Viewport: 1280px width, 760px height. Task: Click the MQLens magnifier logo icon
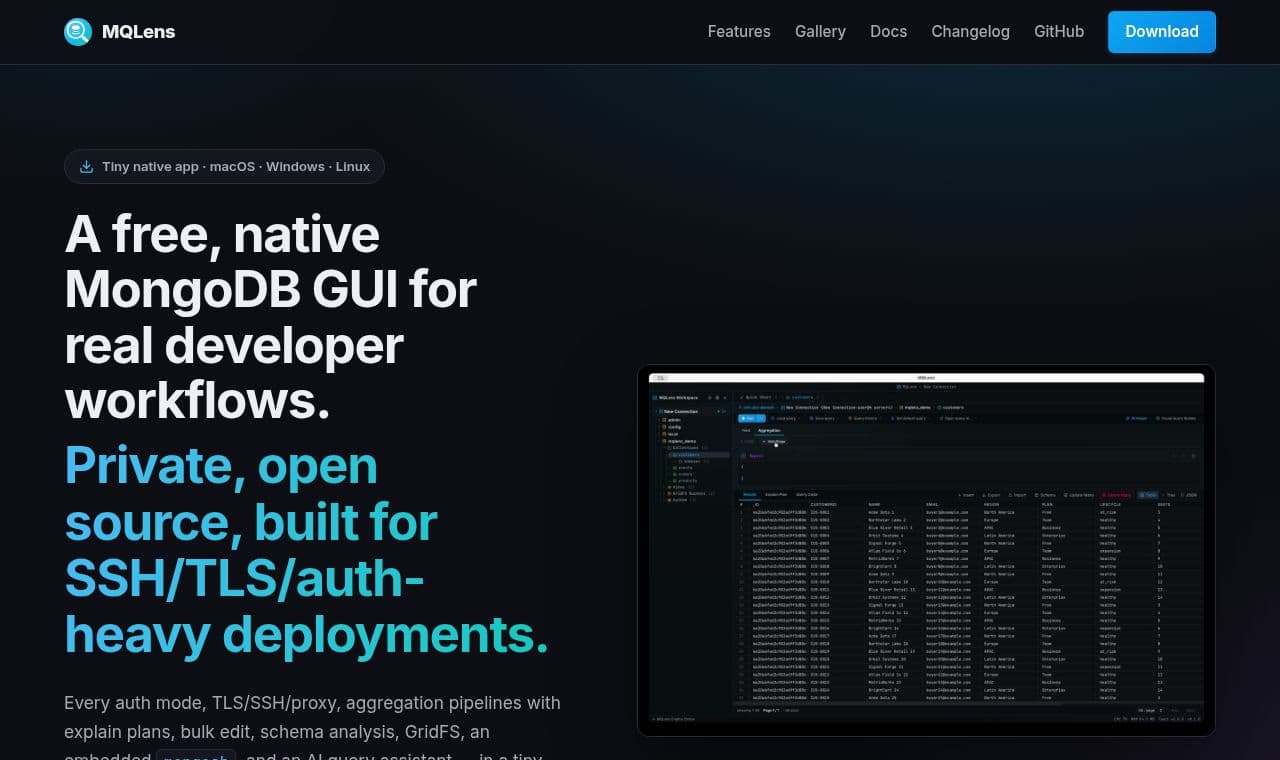(78, 32)
